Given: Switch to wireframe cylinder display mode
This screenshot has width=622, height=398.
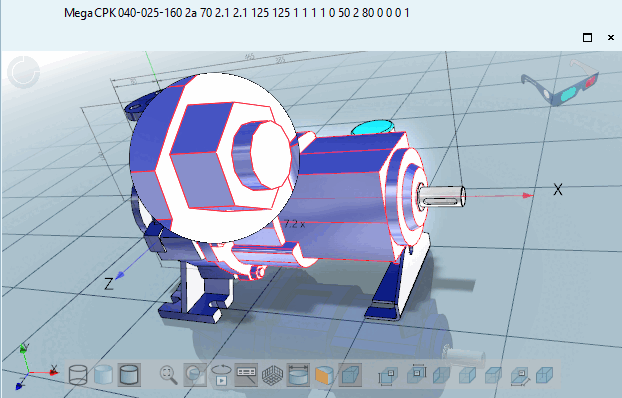Looking at the screenshot, I should [78, 375].
